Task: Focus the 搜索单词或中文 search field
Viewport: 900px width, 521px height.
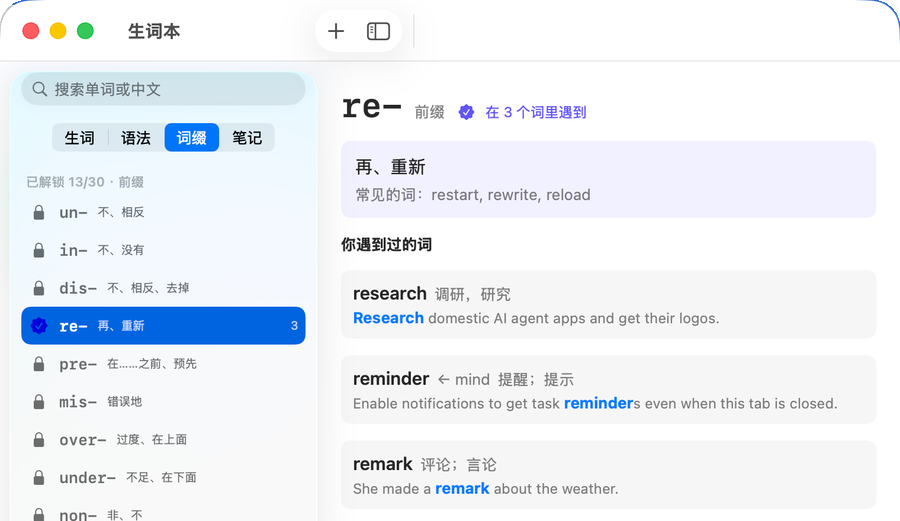Action: point(164,89)
